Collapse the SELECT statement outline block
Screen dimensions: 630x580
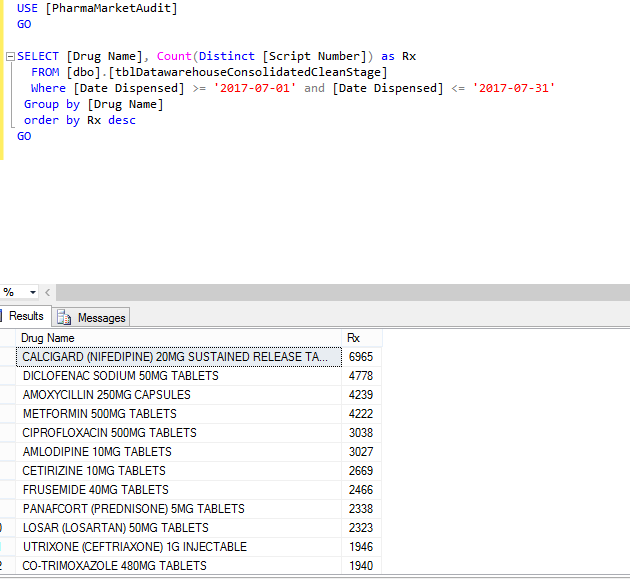(x=9, y=57)
